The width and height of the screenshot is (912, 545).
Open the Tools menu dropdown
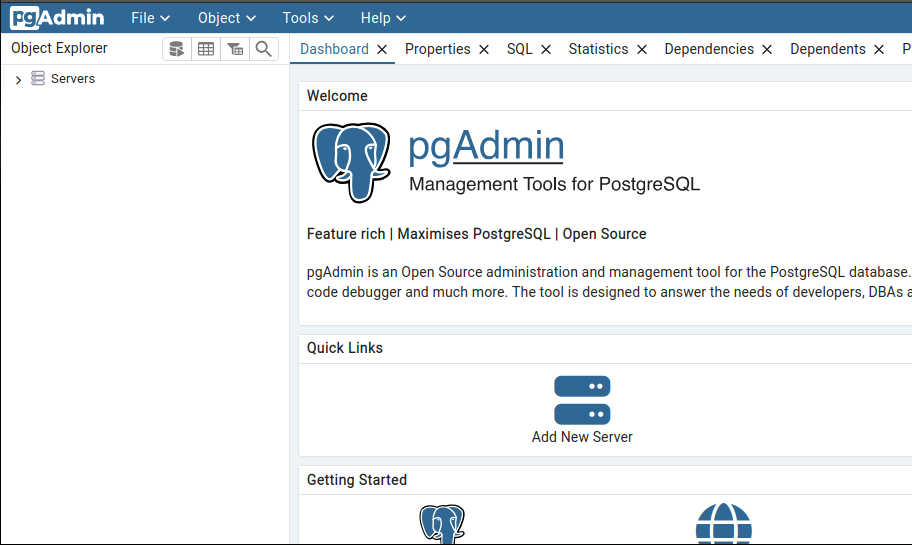[x=308, y=18]
